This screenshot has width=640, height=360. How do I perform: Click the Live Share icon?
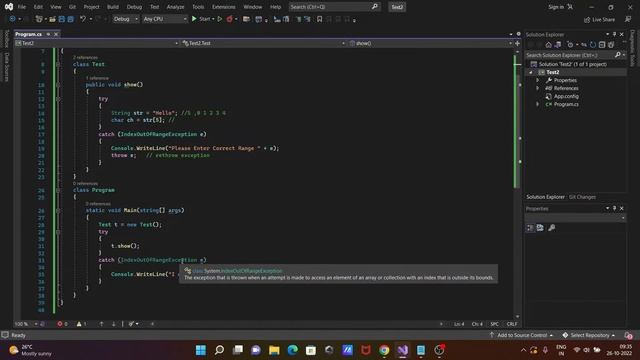587,20
